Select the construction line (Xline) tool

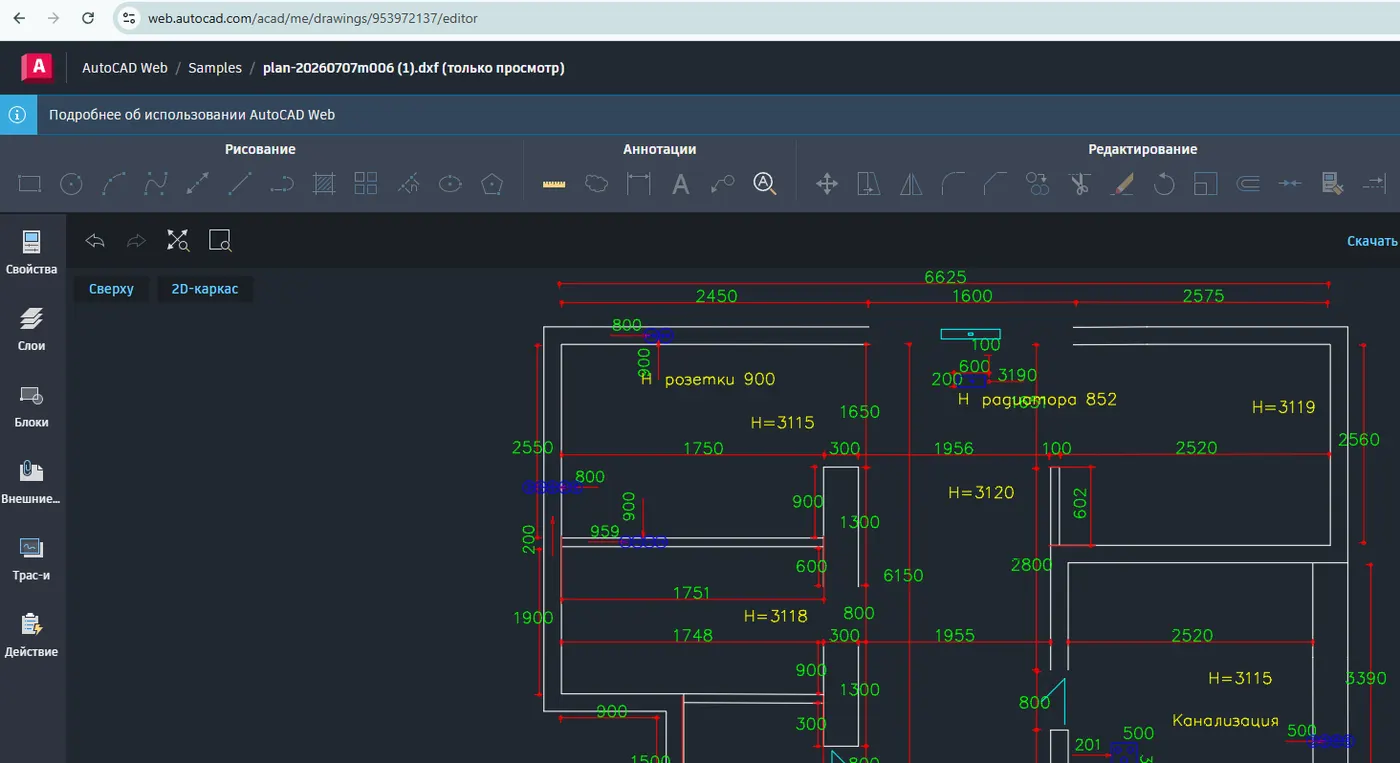click(198, 183)
